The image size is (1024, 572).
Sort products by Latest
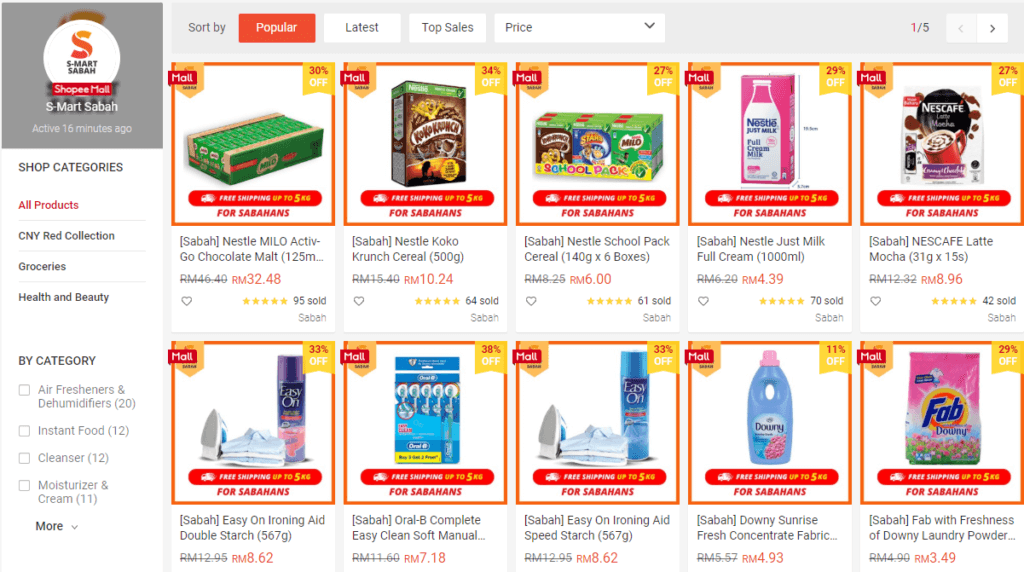click(362, 28)
